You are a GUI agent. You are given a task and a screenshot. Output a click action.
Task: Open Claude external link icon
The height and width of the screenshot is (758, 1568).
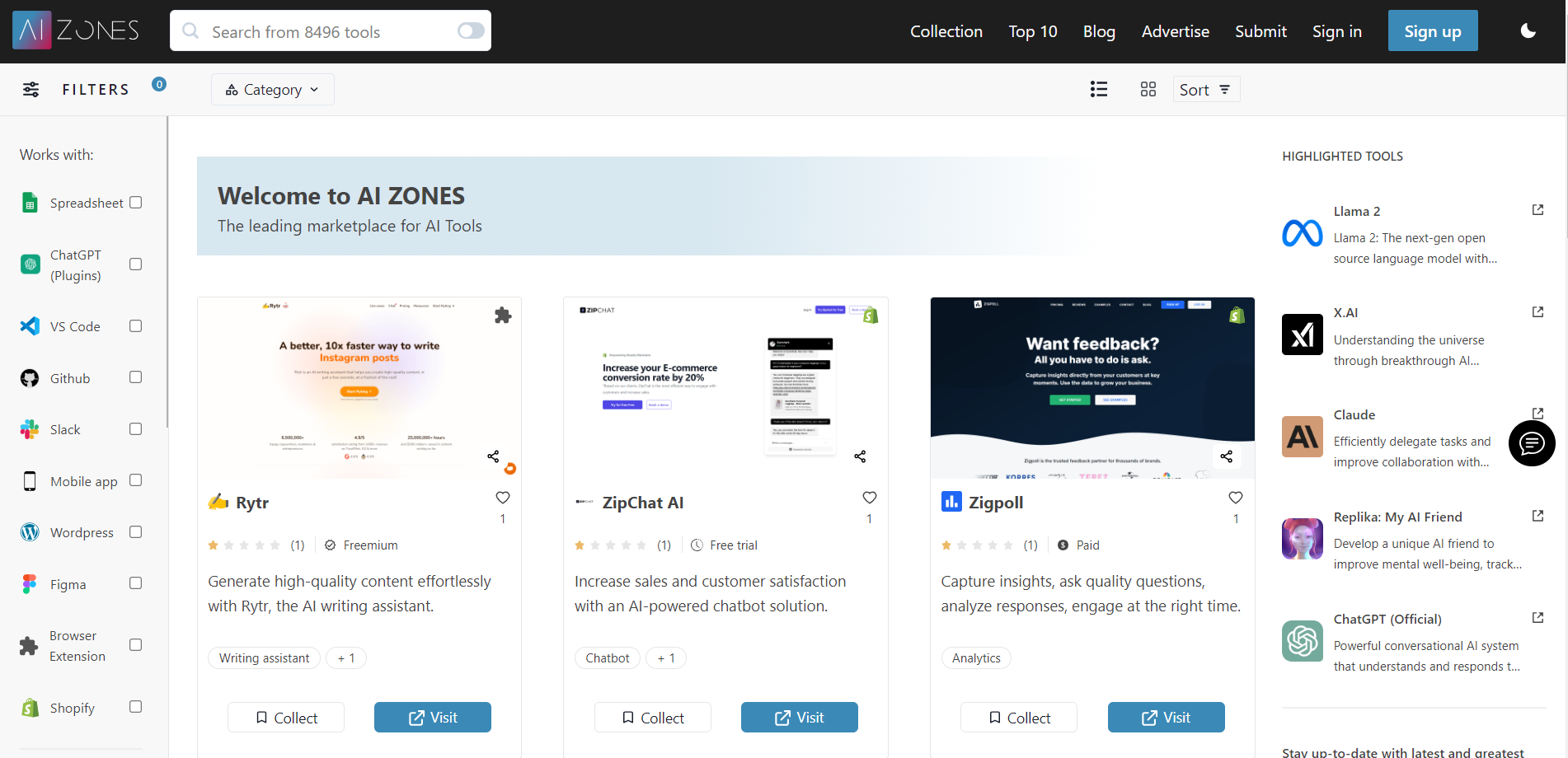pos(1537,414)
